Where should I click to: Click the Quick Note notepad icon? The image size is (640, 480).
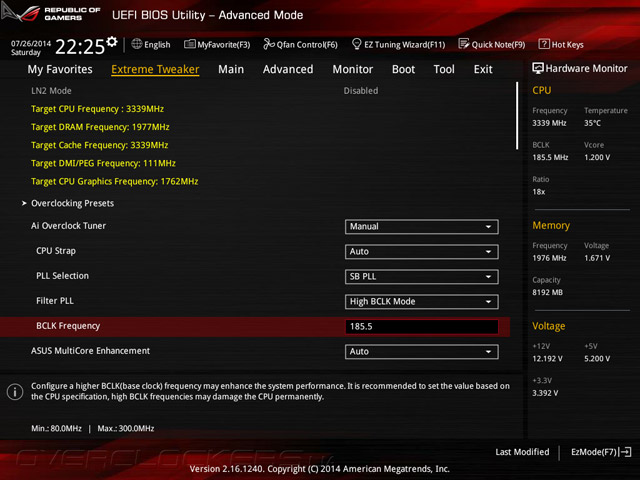pos(464,44)
